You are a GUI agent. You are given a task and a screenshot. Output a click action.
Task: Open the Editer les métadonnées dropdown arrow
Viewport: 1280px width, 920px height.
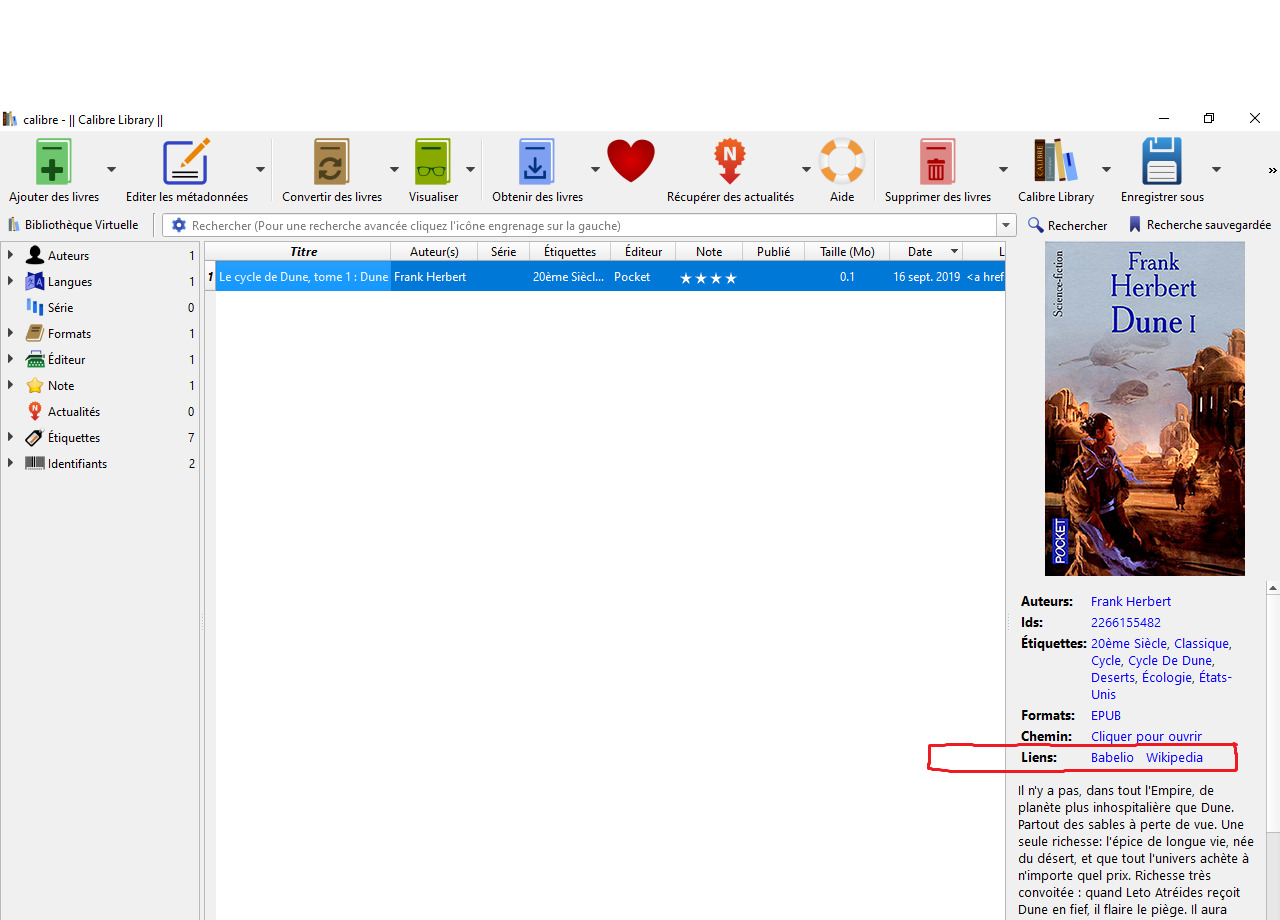pyautogui.click(x=260, y=169)
